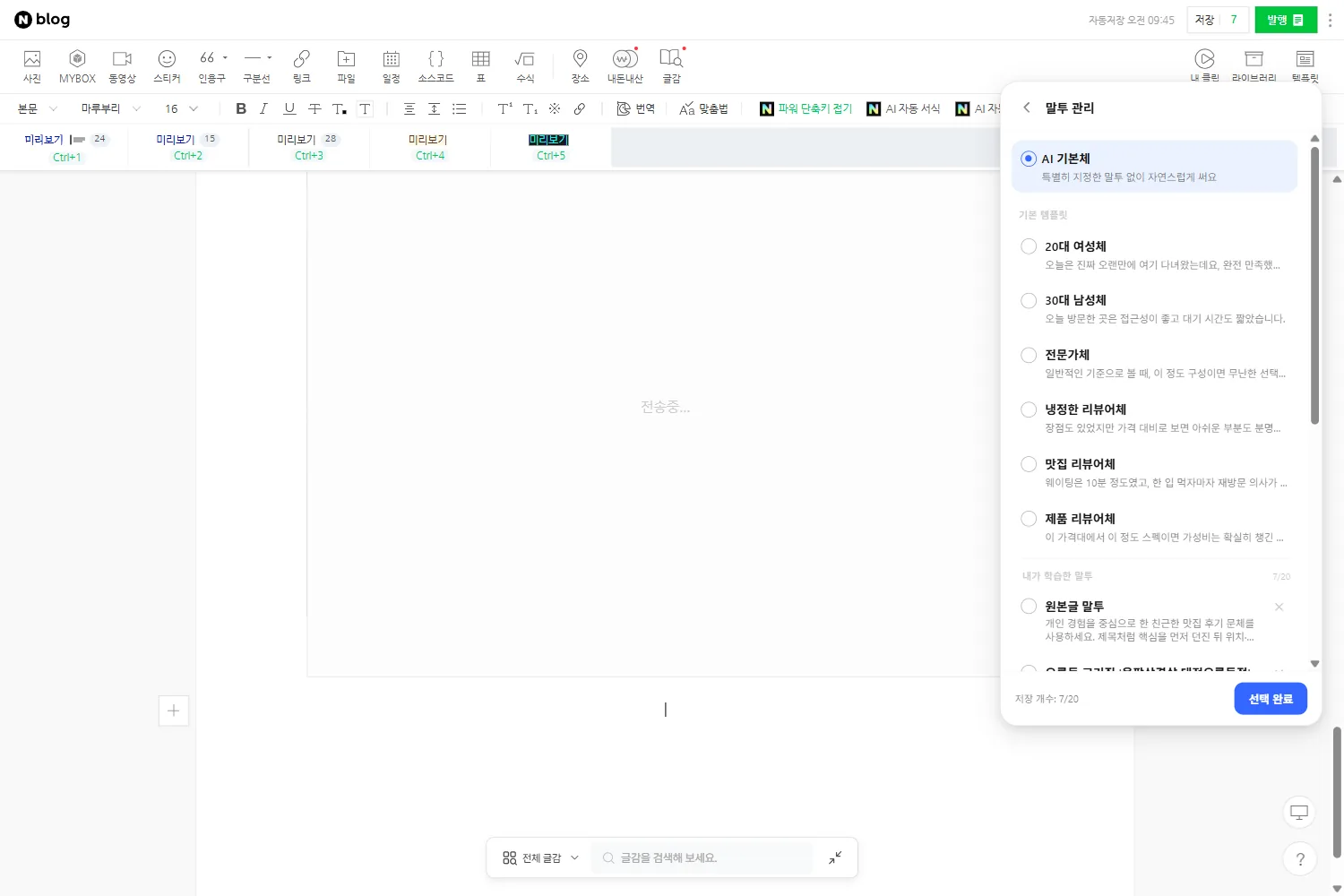Add a video using the 동영상 icon
Viewport: 1344px width, 896px height.
click(122, 66)
